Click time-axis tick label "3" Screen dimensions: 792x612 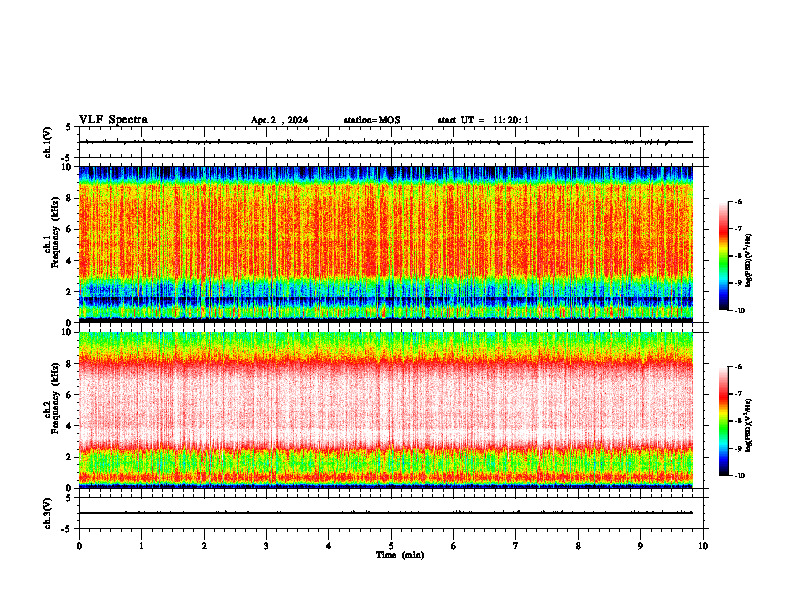(267, 546)
